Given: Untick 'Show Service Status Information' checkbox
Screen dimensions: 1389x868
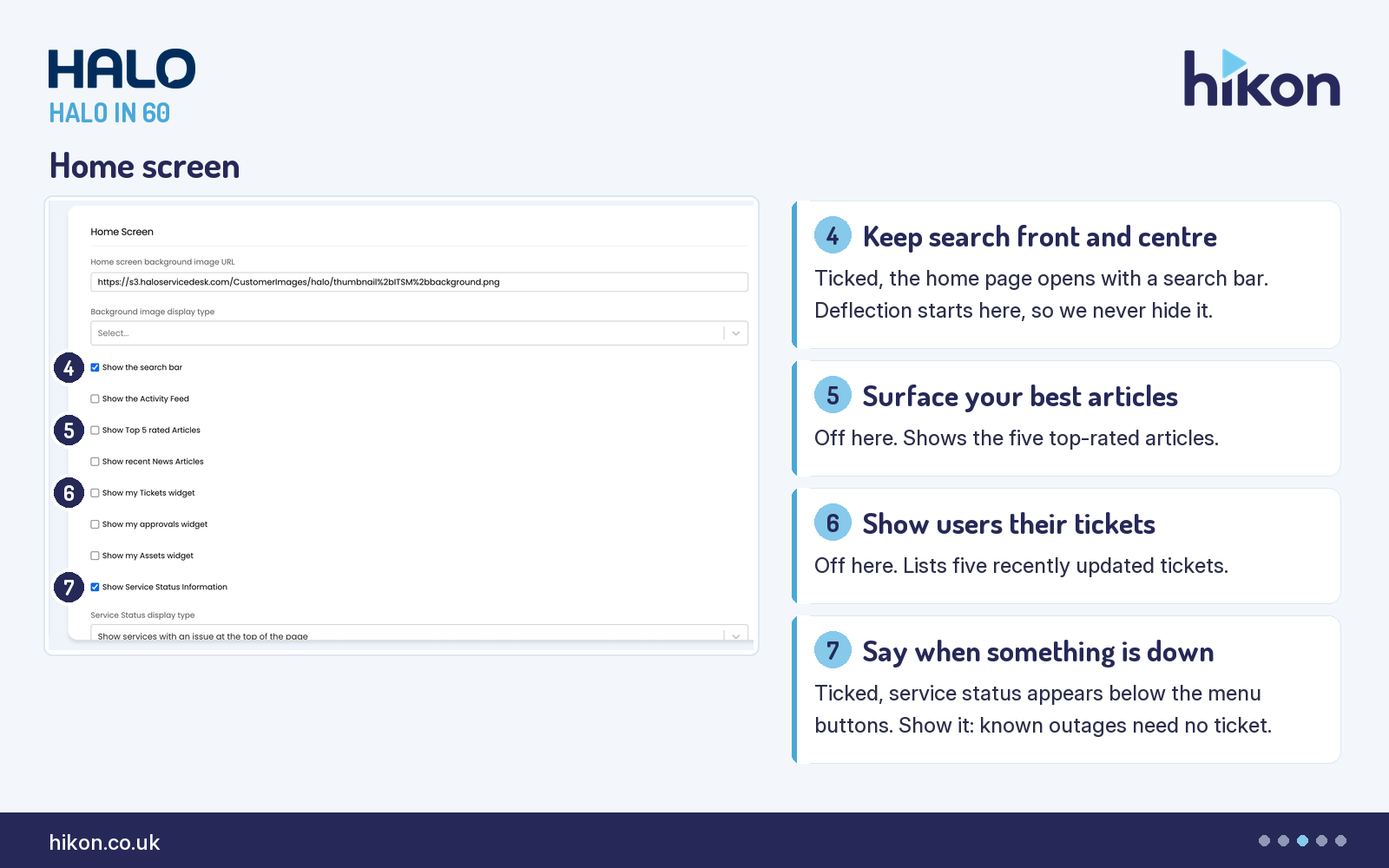Looking at the screenshot, I should (95, 587).
